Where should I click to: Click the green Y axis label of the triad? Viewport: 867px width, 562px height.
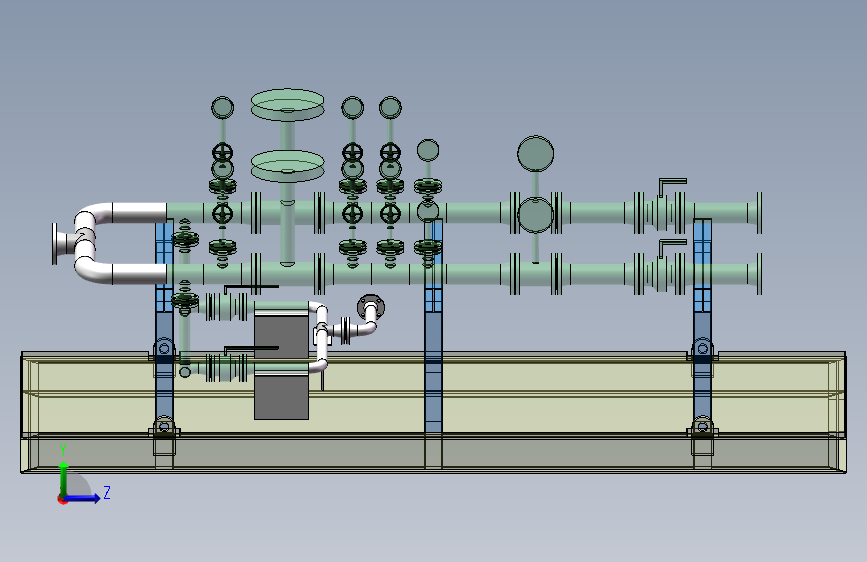point(63,450)
